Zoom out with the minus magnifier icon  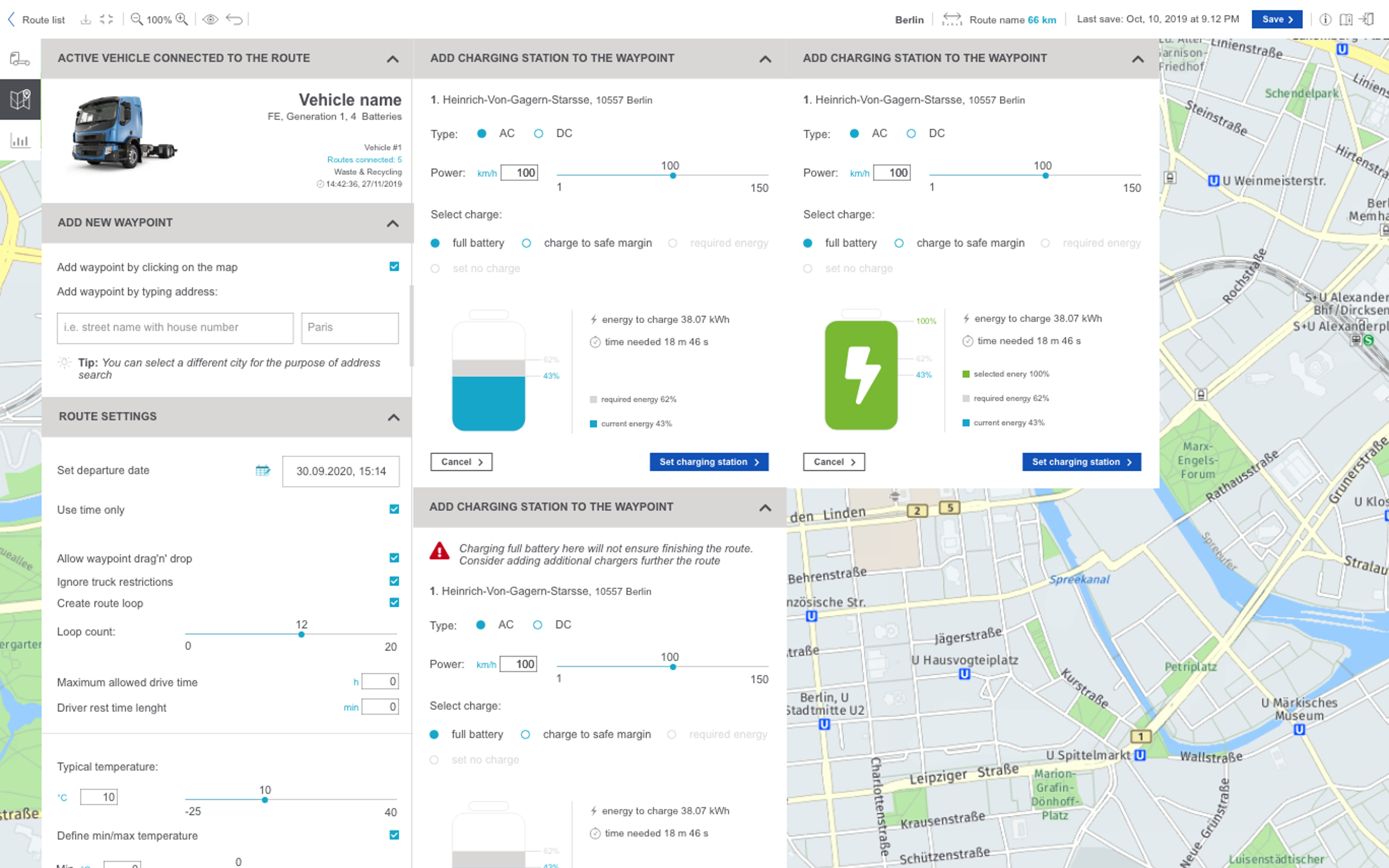(x=137, y=20)
